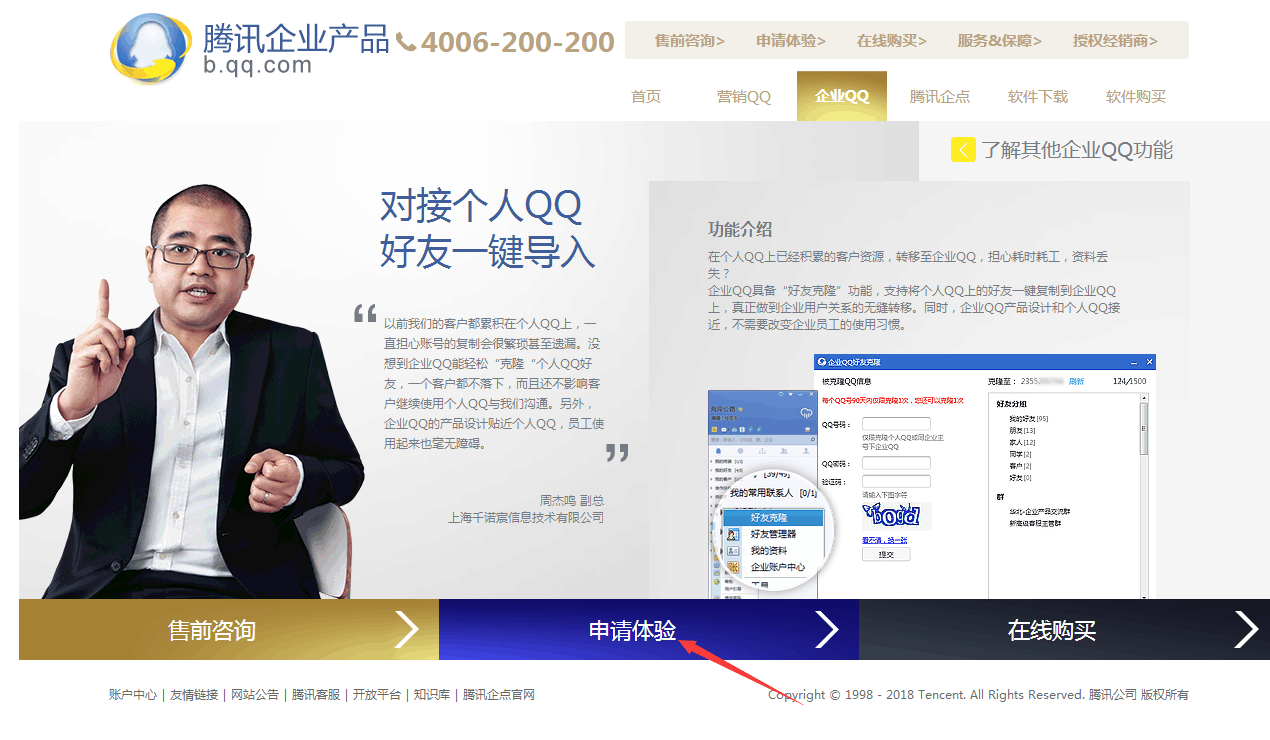Open the 软件下载 tab

tap(1038, 97)
